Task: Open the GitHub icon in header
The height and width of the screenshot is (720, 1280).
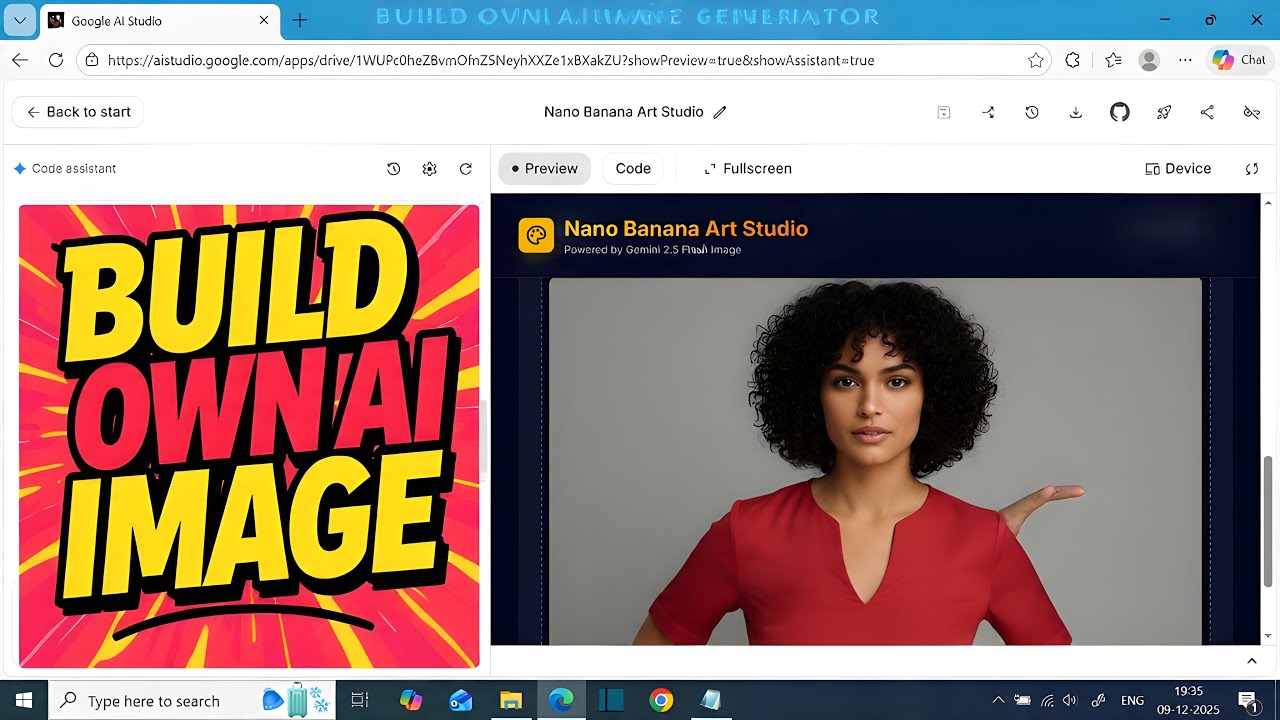Action: (x=1120, y=112)
